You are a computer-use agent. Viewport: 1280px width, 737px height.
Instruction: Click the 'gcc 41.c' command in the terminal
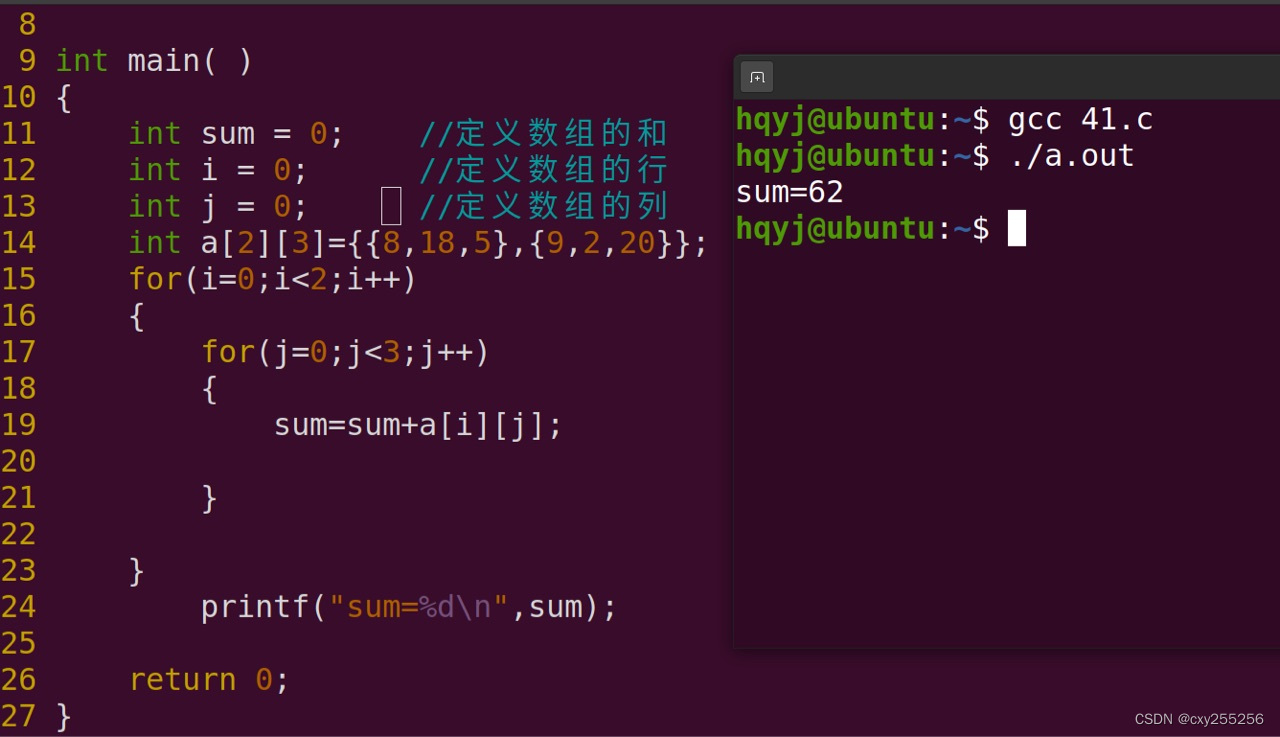[1080, 120]
